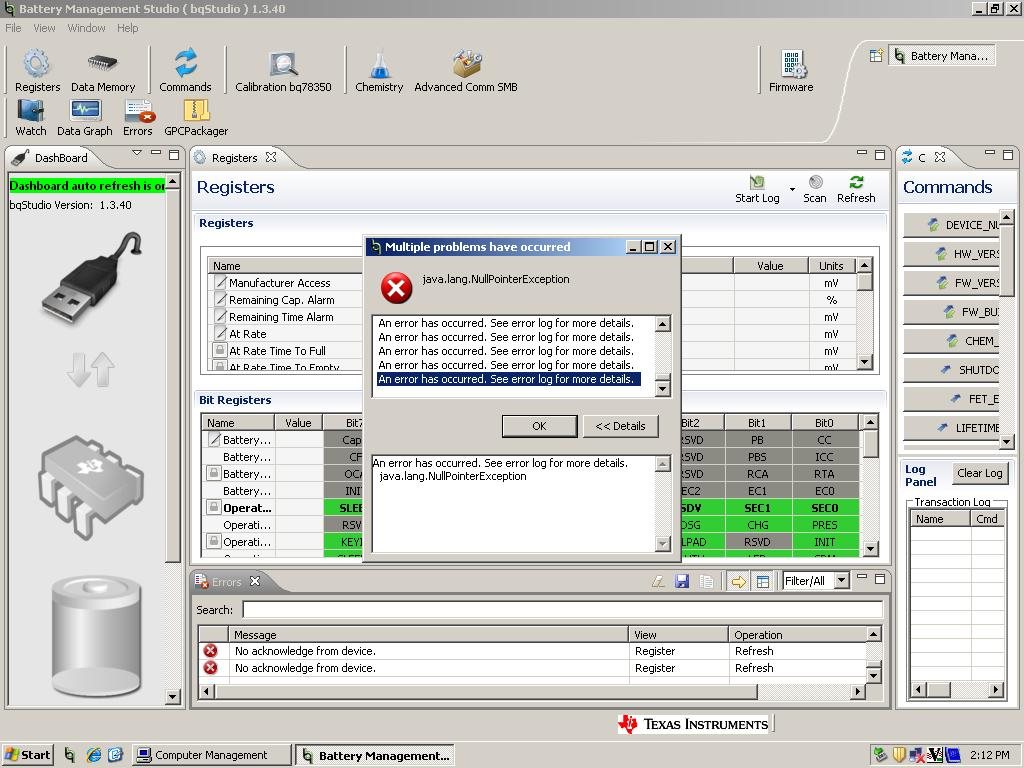Click the Scan radar icon
The image size is (1024, 768).
[815, 189]
